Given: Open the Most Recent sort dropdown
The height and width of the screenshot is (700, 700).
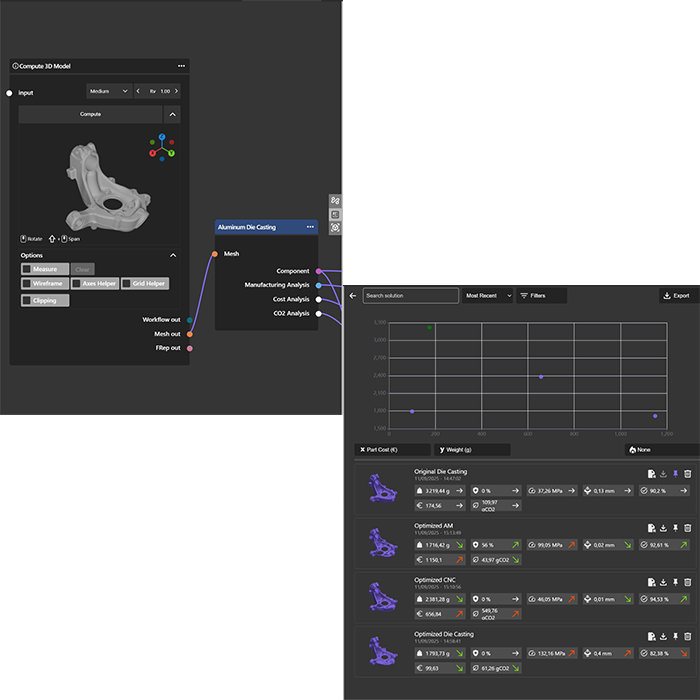Looking at the screenshot, I should click(488, 296).
